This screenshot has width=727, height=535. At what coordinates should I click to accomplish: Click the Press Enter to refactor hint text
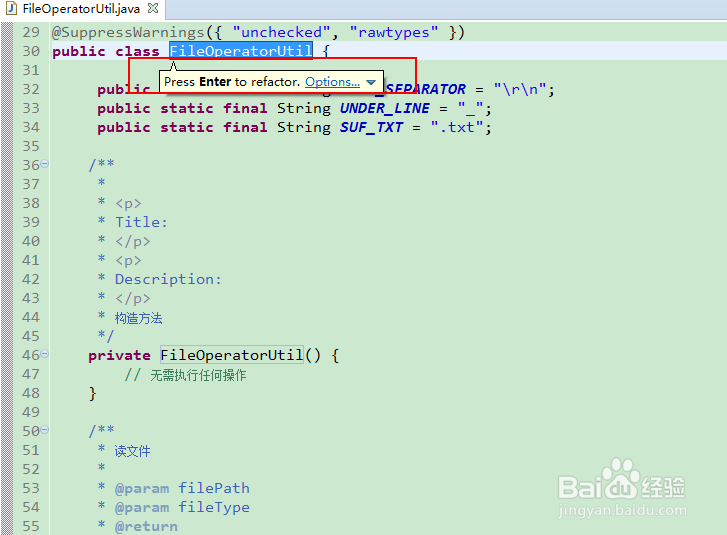pos(232,82)
